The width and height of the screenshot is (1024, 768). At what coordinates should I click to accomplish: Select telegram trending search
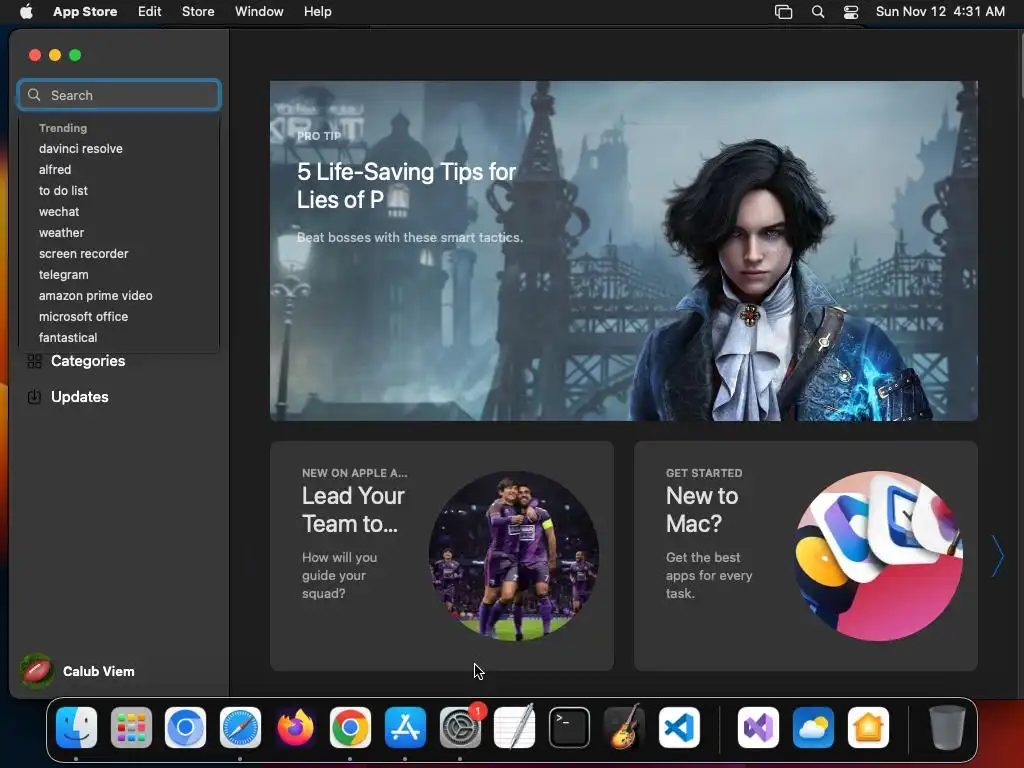63,275
